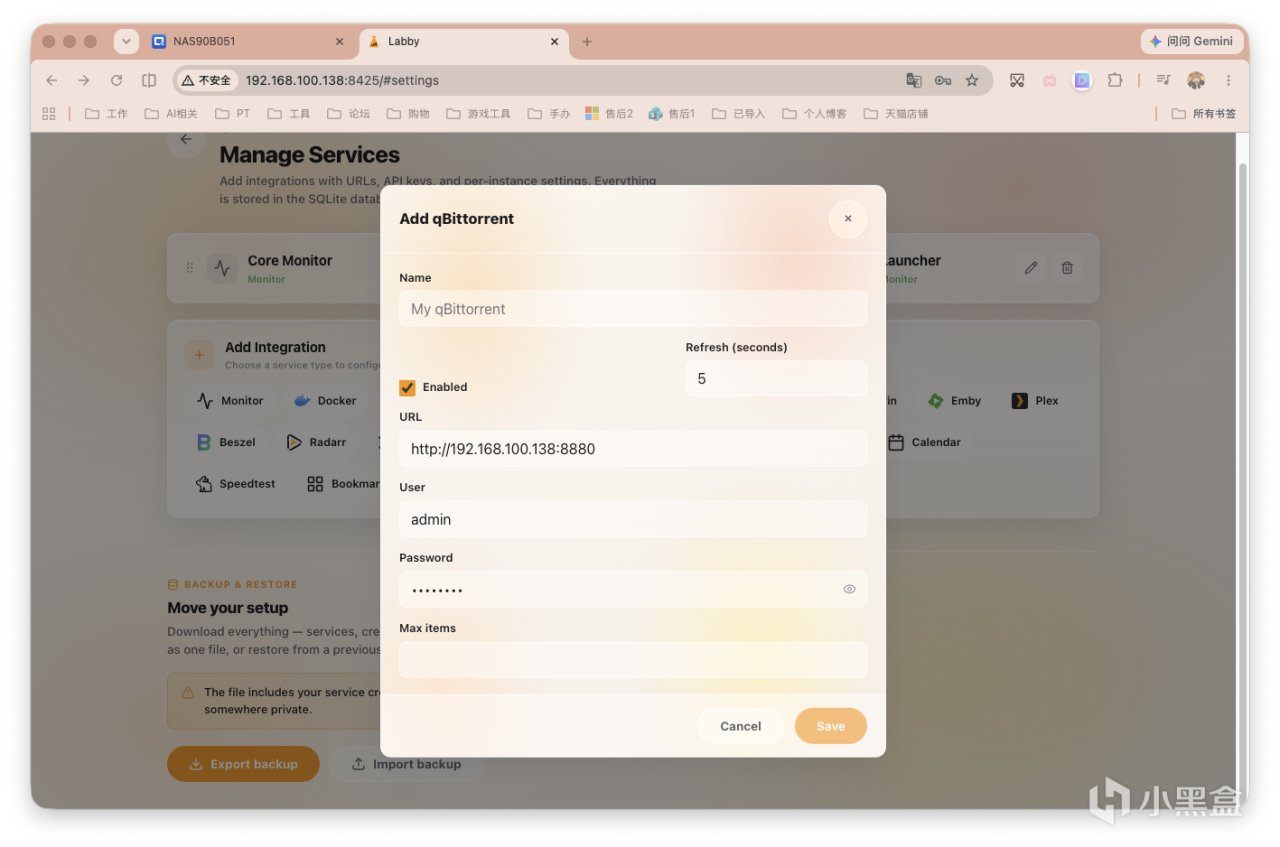Open a new browser tab
1280x847 pixels.
coord(587,41)
